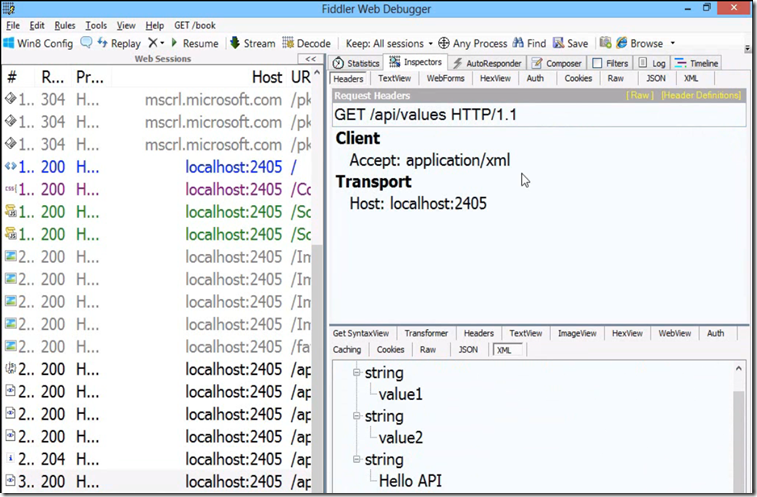Open the Tools menu
This screenshot has width=757, height=497.
96,26
